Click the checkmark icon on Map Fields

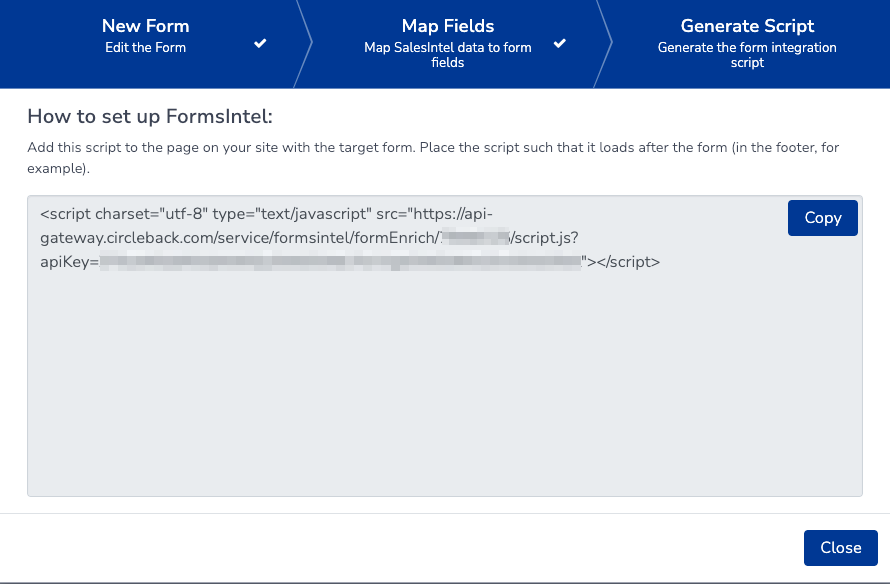click(x=560, y=43)
